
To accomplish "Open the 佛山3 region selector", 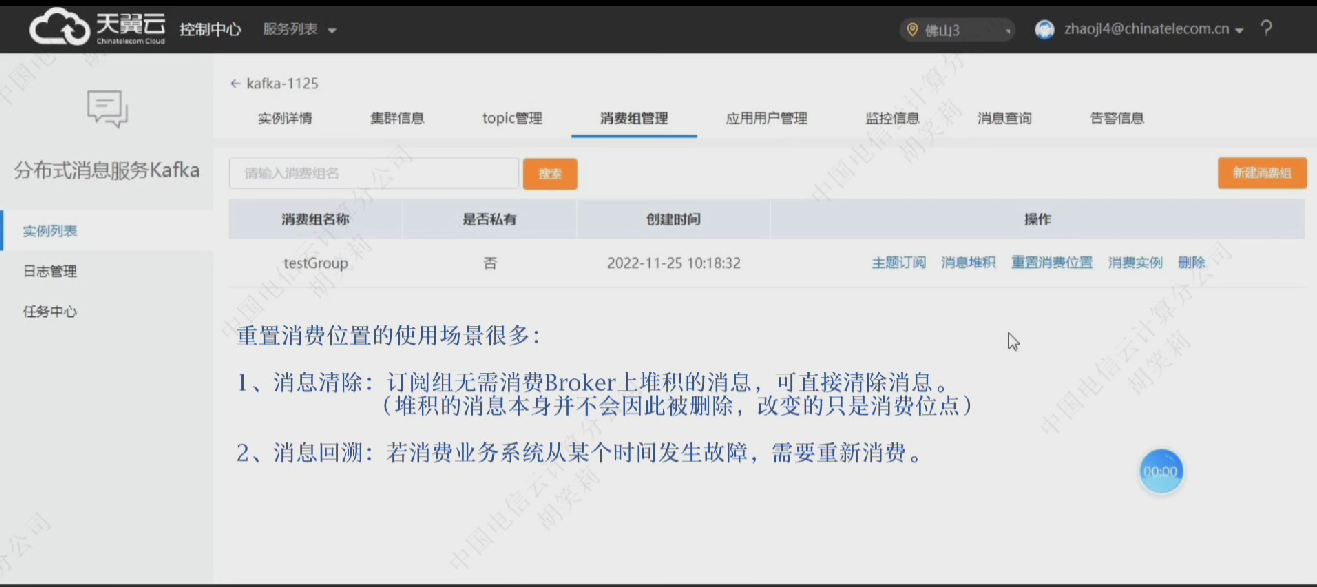I will pyautogui.click(x=957, y=30).
